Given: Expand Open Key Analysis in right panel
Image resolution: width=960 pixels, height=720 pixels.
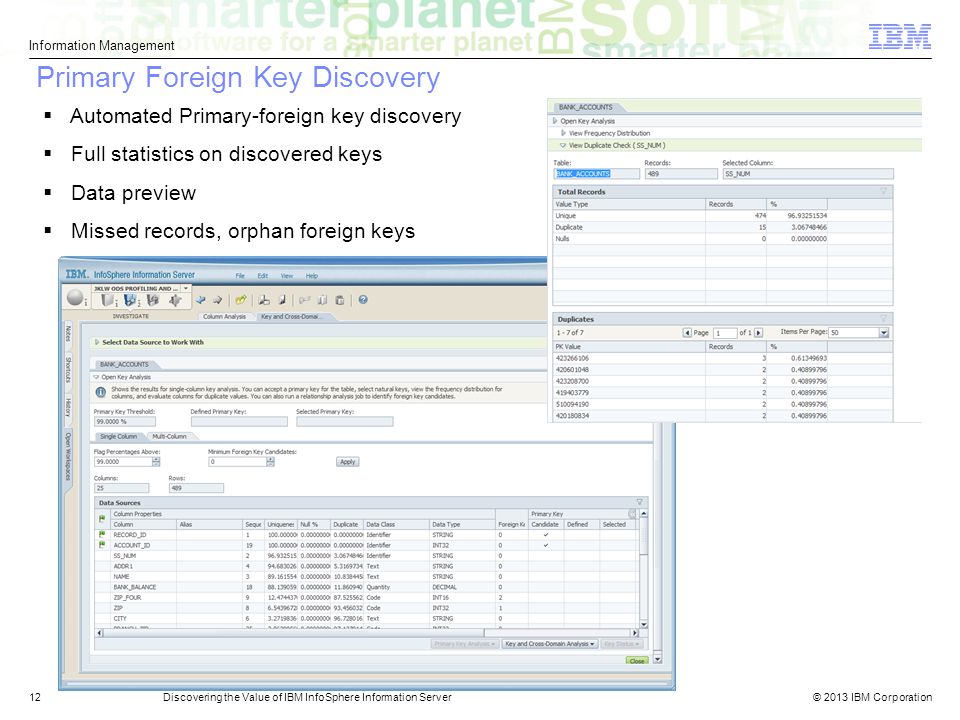Looking at the screenshot, I should pos(555,121).
